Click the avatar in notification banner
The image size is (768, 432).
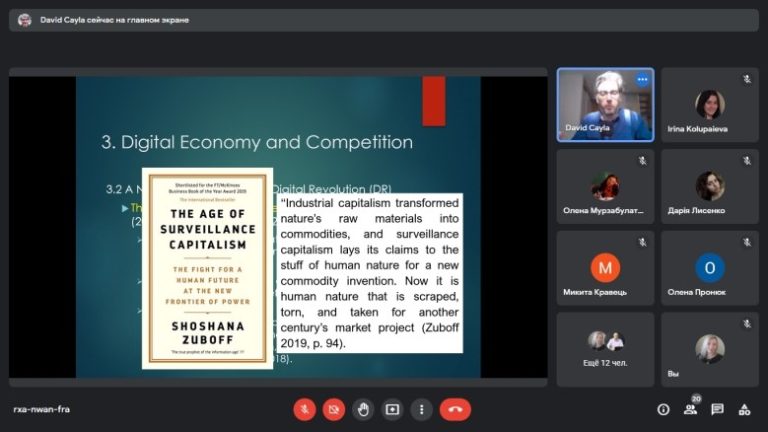click(24, 20)
